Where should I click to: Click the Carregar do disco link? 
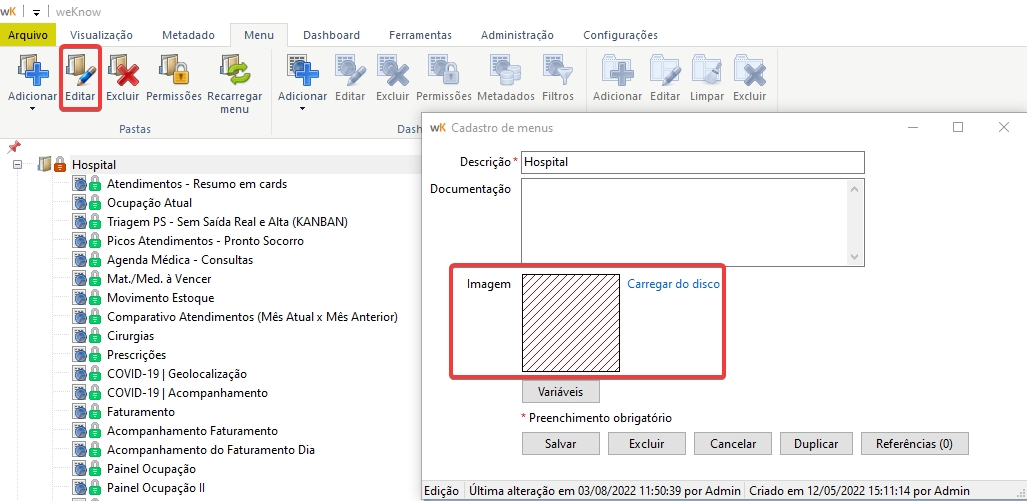tap(673, 284)
